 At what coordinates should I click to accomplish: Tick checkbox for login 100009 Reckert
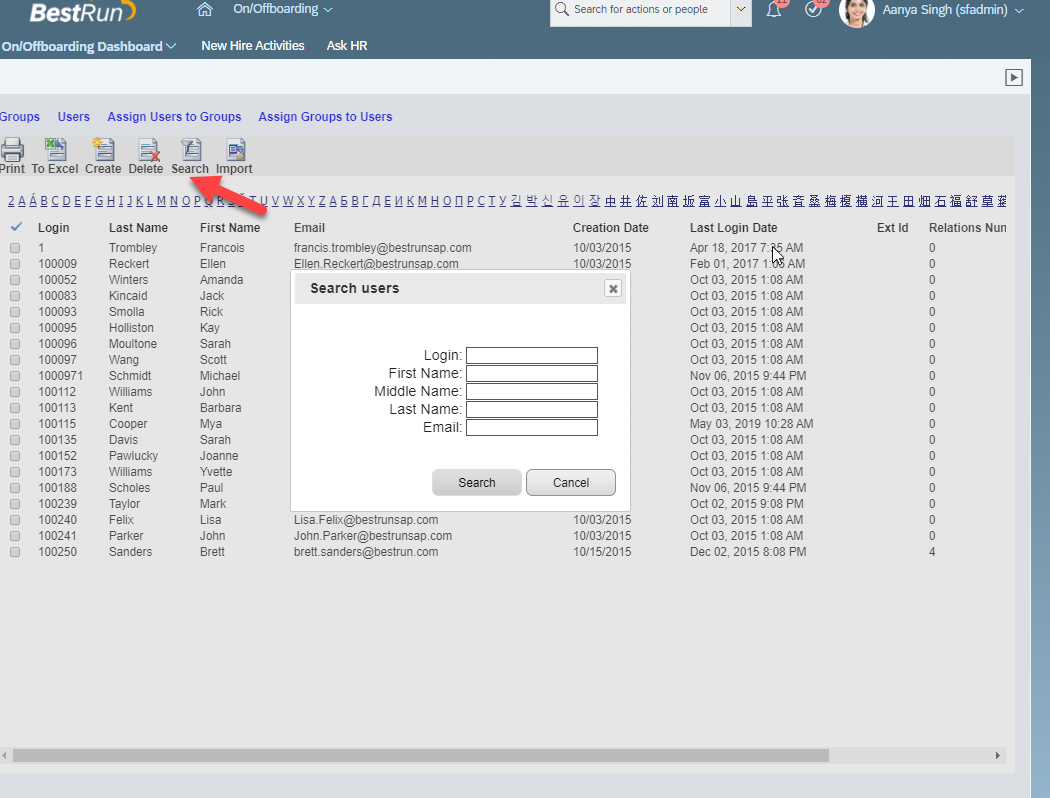tap(15, 264)
